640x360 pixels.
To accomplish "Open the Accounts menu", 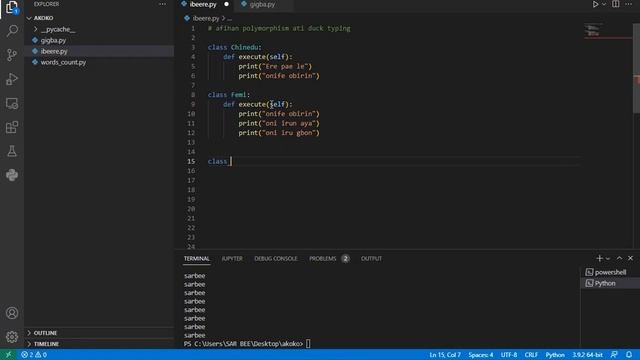I will coord(12,313).
